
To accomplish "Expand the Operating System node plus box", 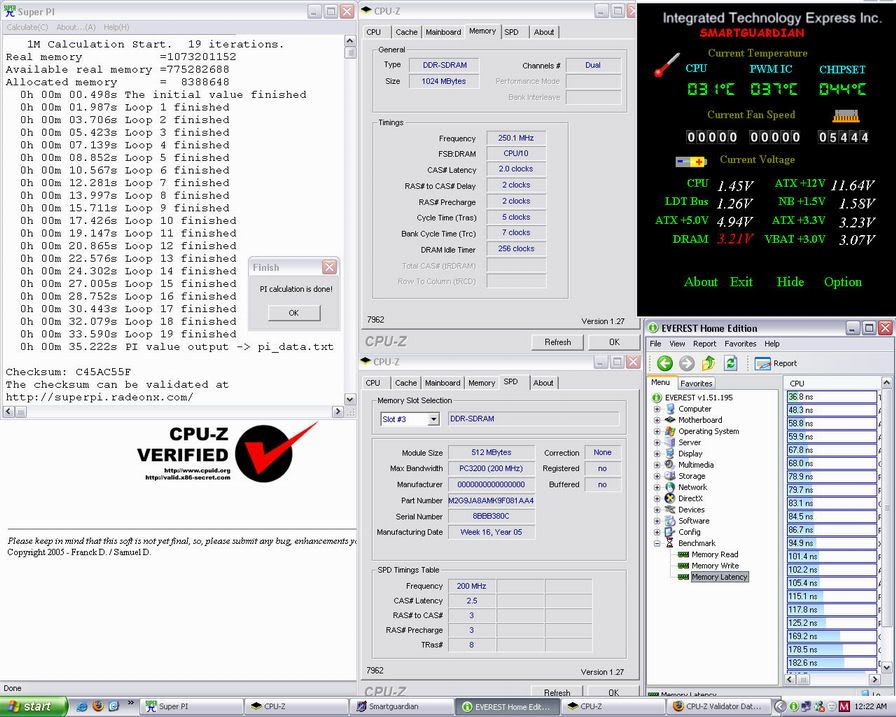I will click(x=657, y=431).
